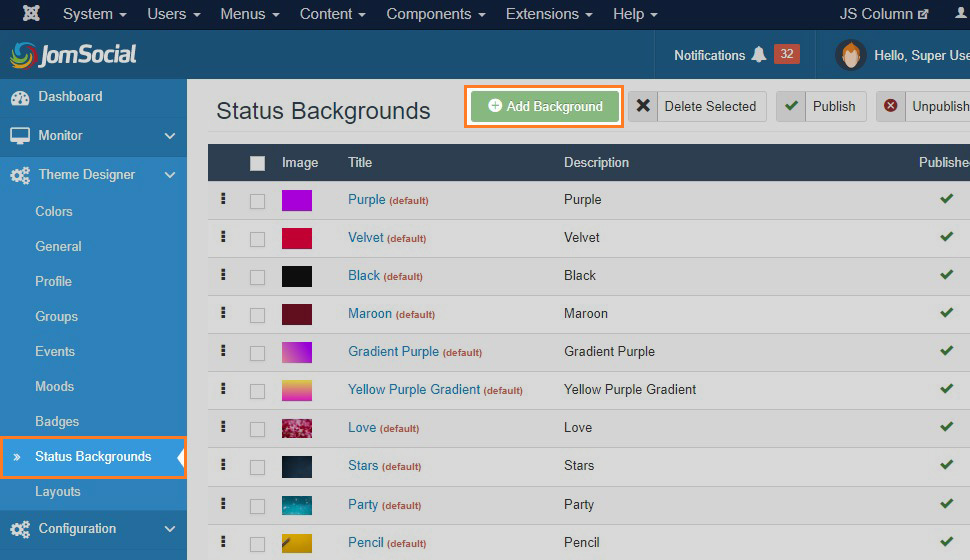The image size is (970, 560).
Task: Check the Yellow Purple Gradient row checkbox
Action: (x=257, y=391)
